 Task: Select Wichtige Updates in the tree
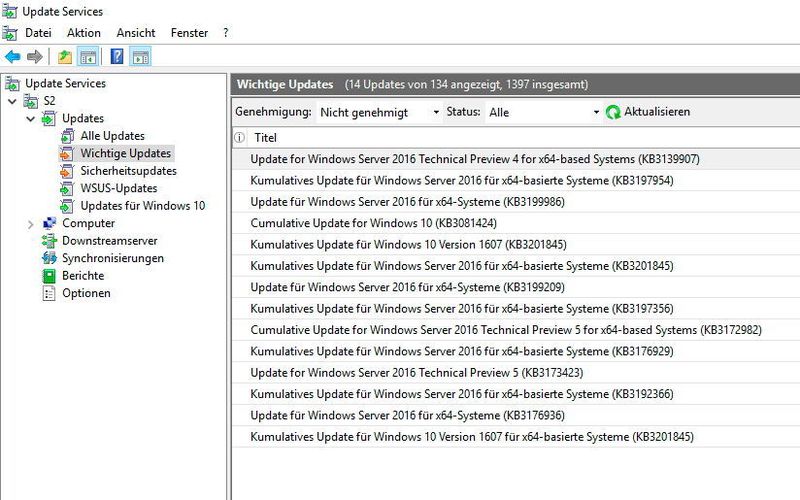coord(126,154)
